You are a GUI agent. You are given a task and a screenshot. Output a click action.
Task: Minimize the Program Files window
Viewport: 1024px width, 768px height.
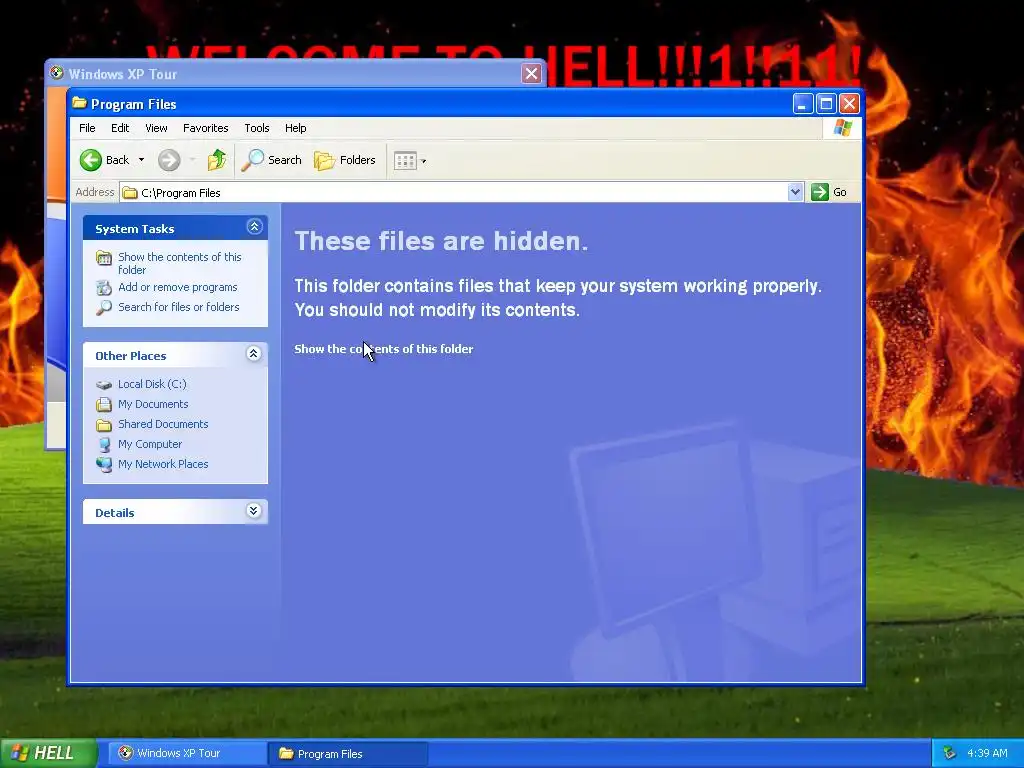803,103
